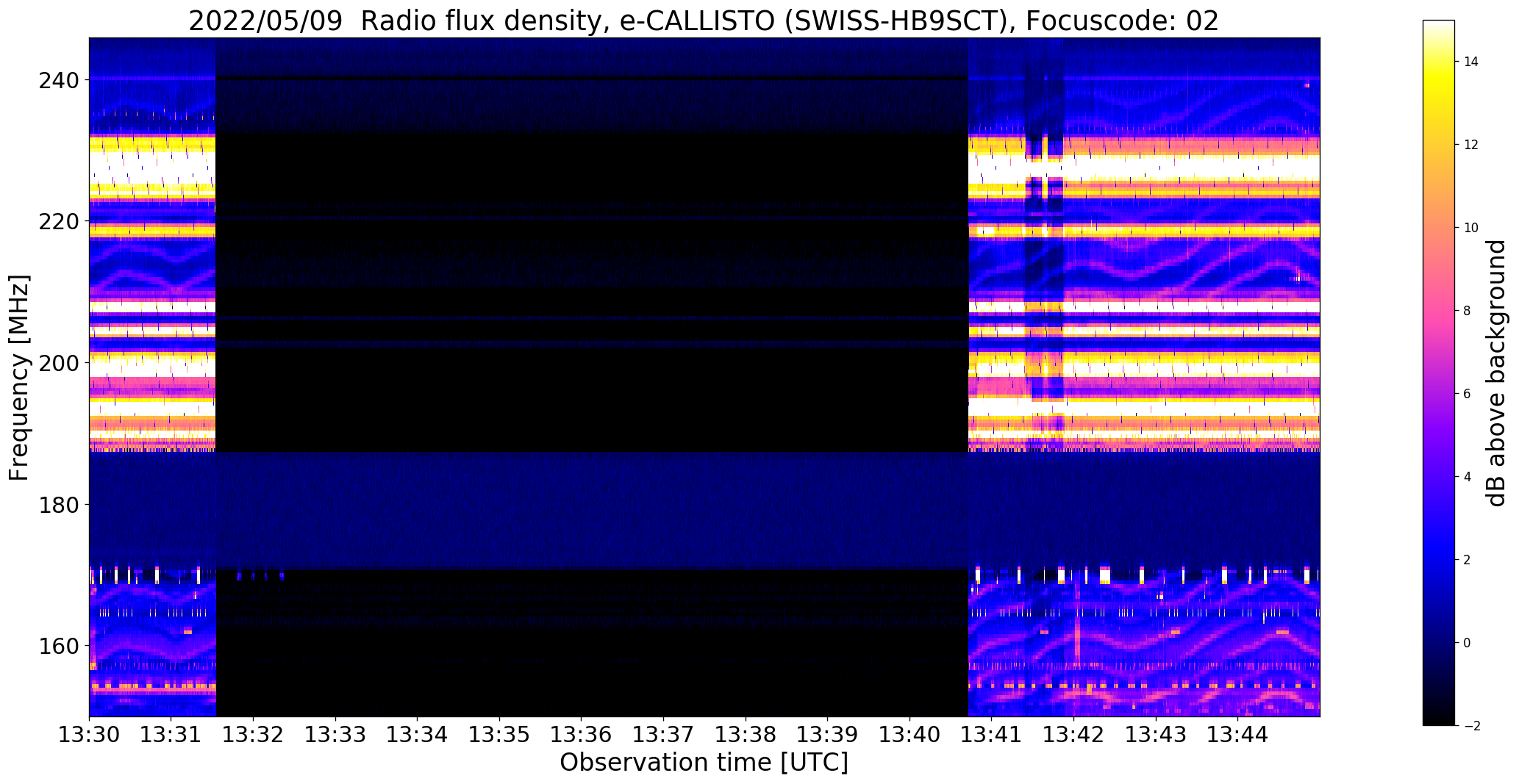Click the 13:42 time tick label
Image resolution: width=1519 pixels, height=784 pixels.
(x=1074, y=734)
